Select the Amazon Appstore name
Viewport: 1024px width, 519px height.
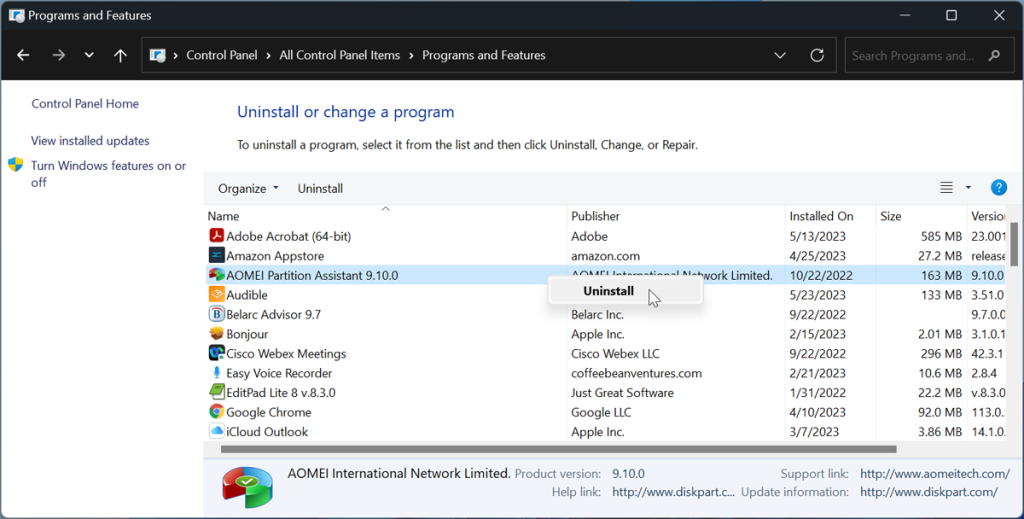coord(275,256)
